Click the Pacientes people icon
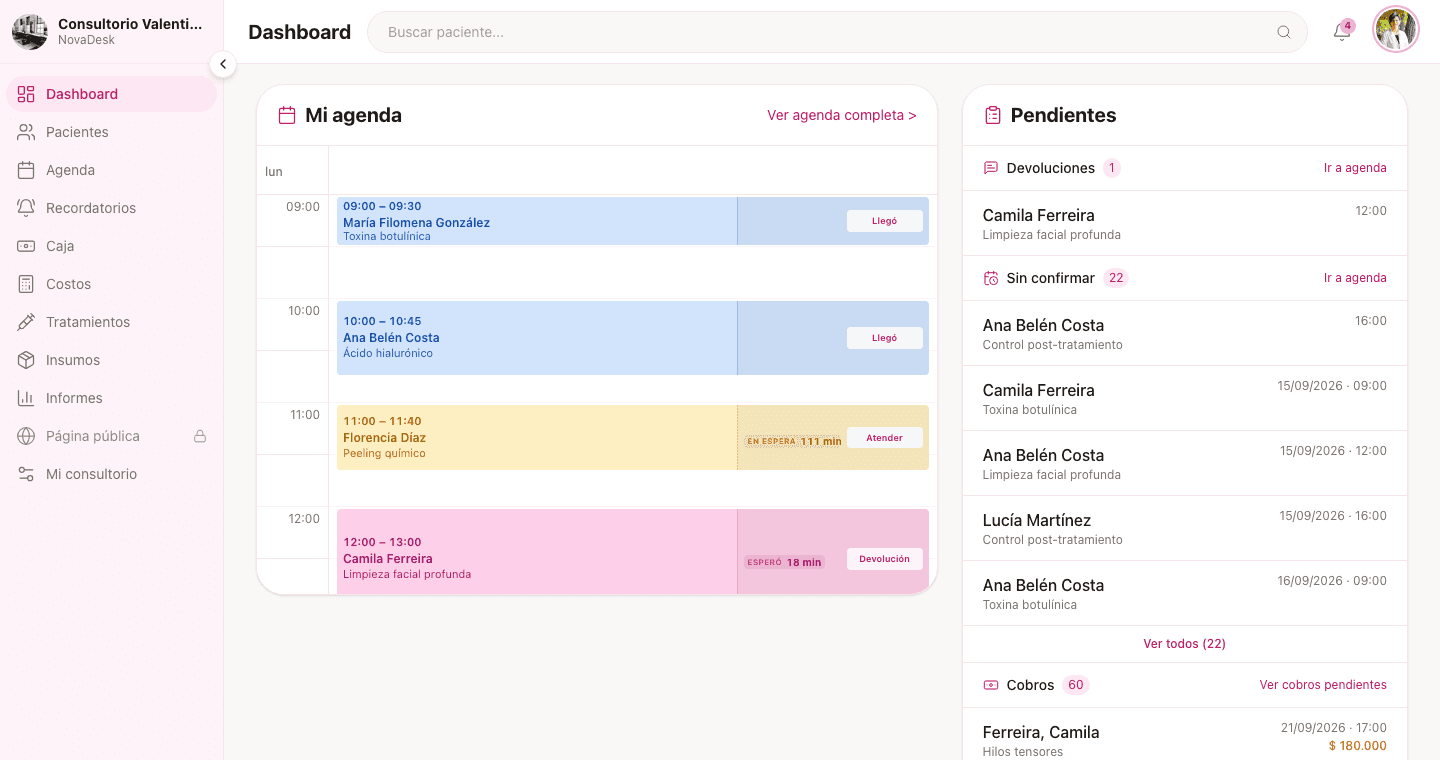Viewport: 1440px width, 760px height. [26, 132]
